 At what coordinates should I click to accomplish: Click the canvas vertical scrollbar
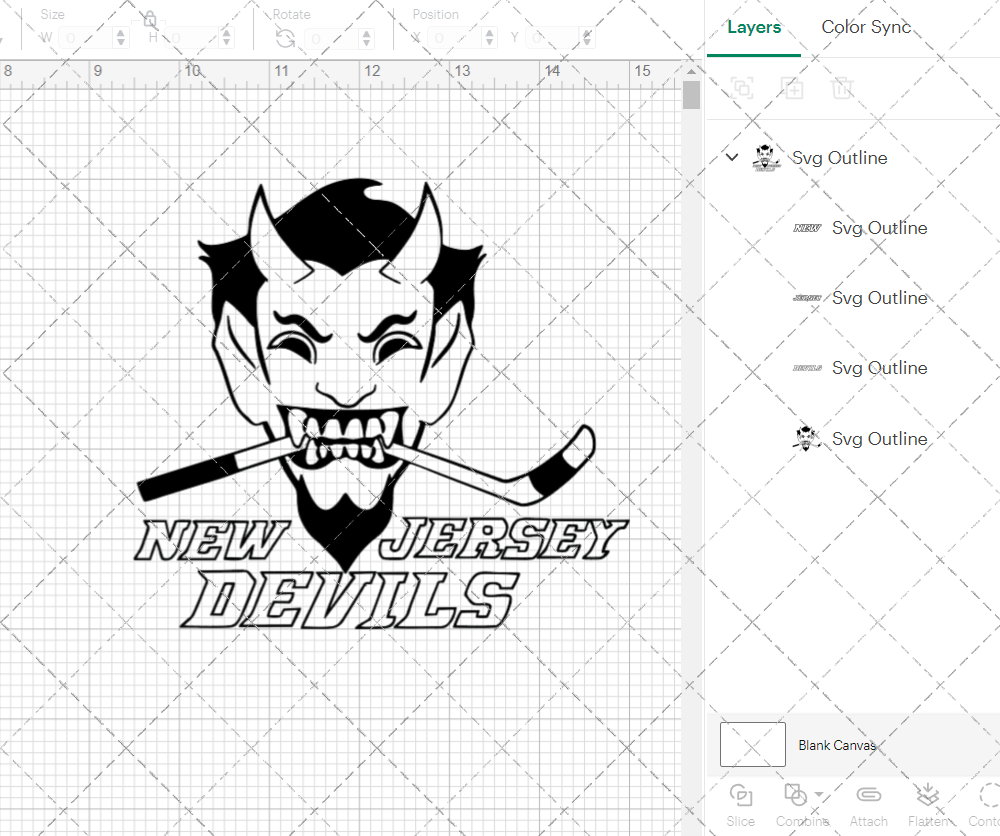pyautogui.click(x=691, y=94)
